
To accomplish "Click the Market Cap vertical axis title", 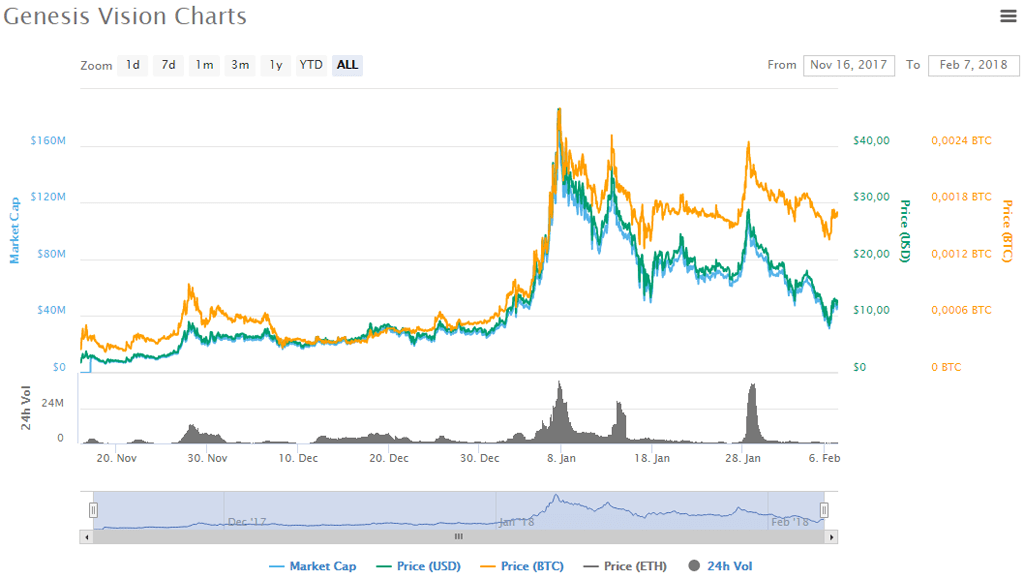I will [x=14, y=230].
